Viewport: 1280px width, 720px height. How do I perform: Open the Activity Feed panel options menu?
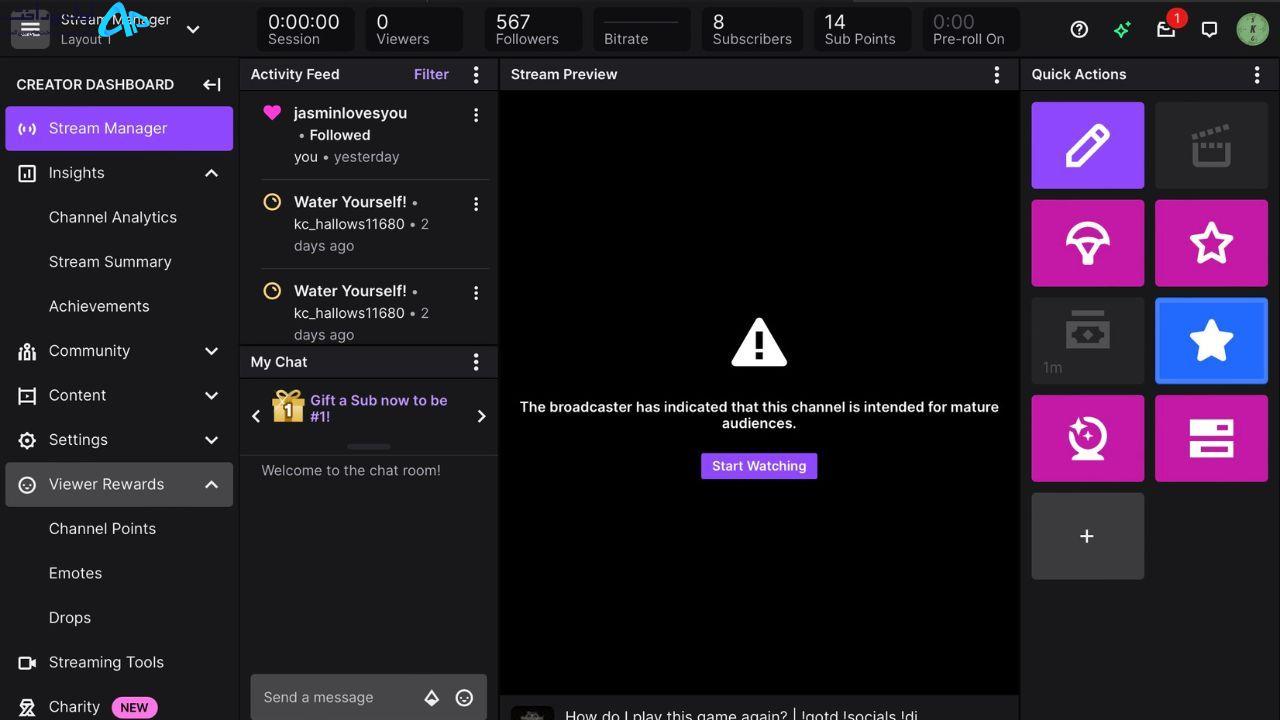(x=476, y=75)
